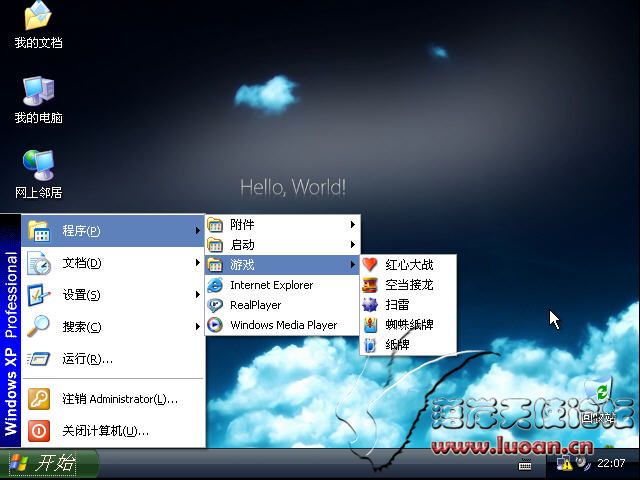Click the tray icon beside the clock

583,463
